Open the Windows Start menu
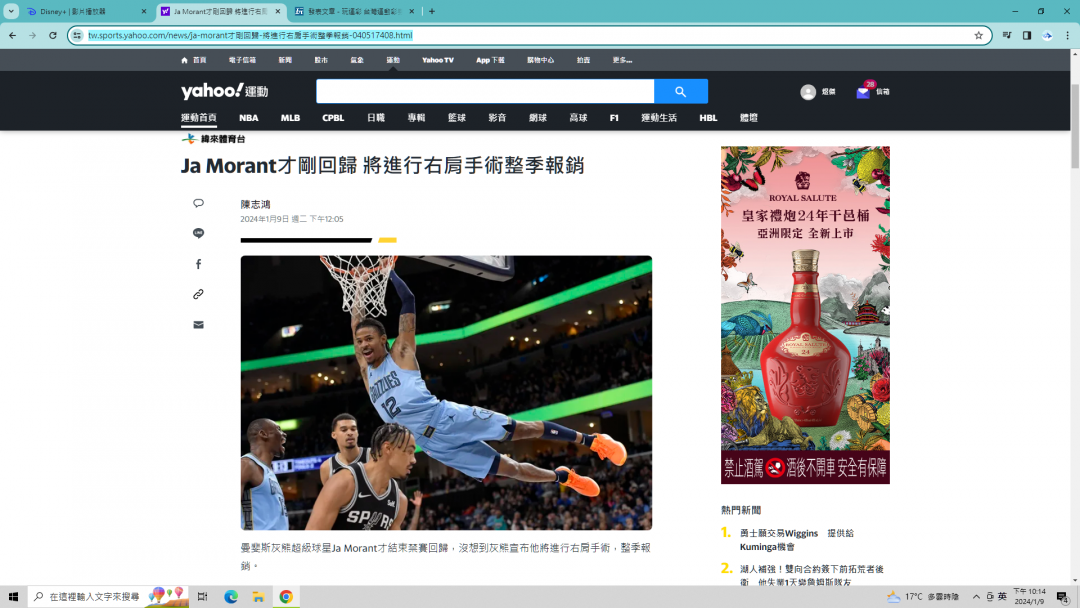Viewport: 1080px width, 608px height. pos(13,596)
